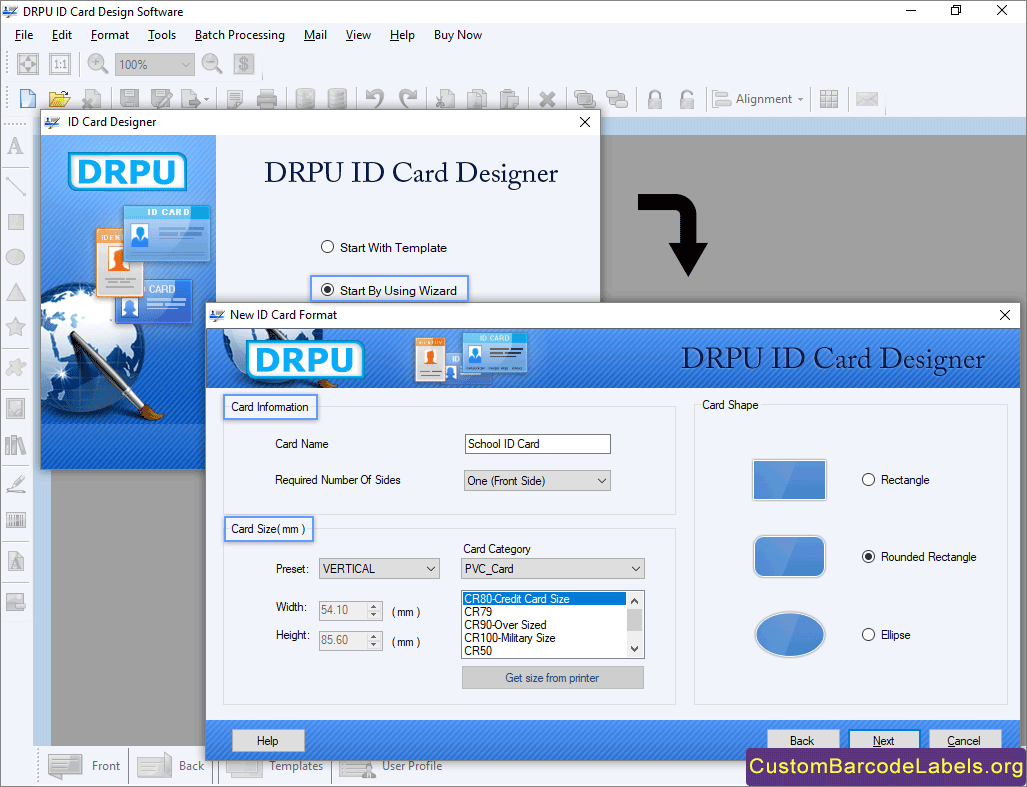Select CR100-Military Size in list
Viewport: 1027px width, 787px height.
pyautogui.click(x=544, y=638)
